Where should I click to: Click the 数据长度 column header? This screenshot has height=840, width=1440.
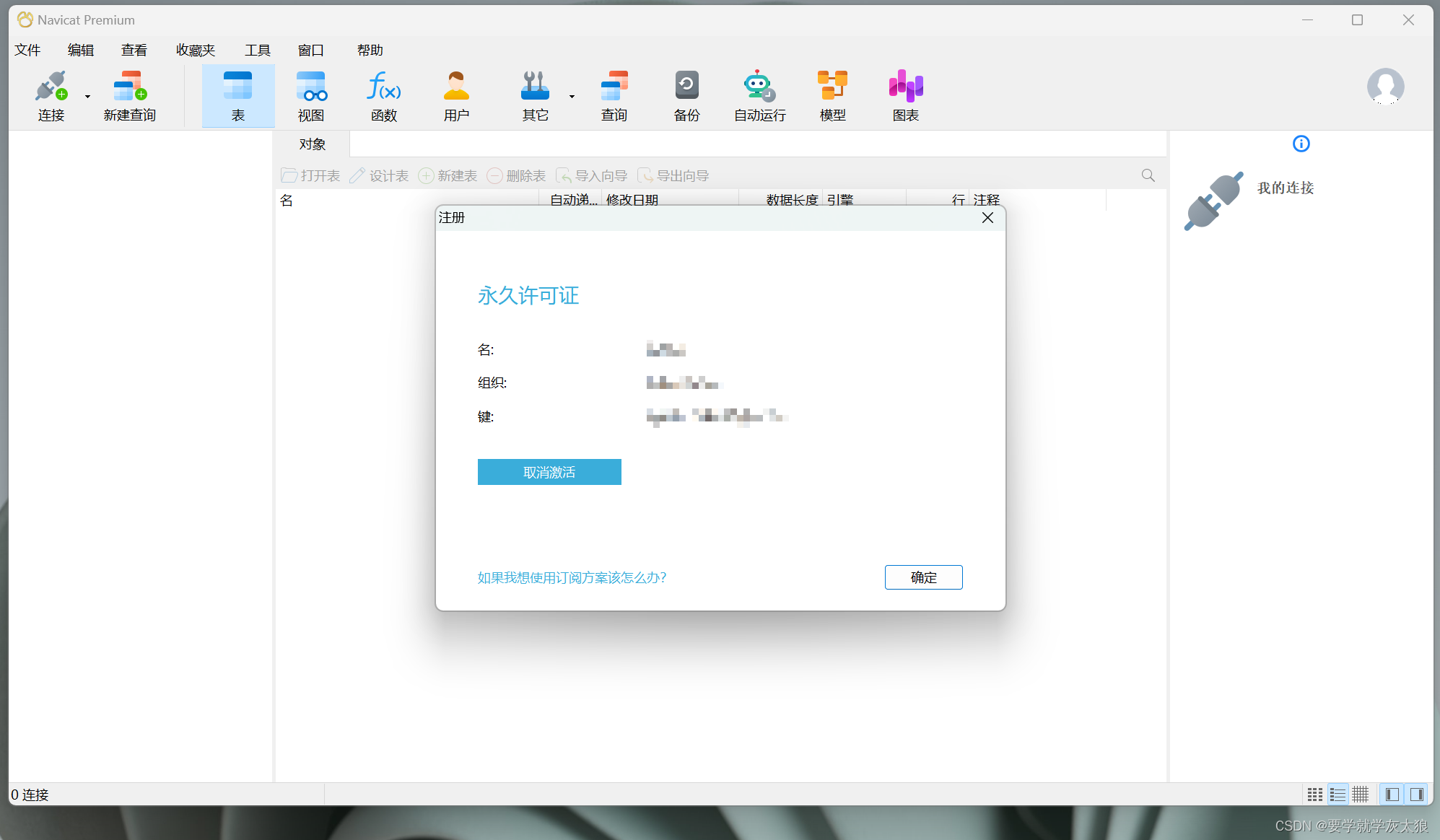(782, 200)
